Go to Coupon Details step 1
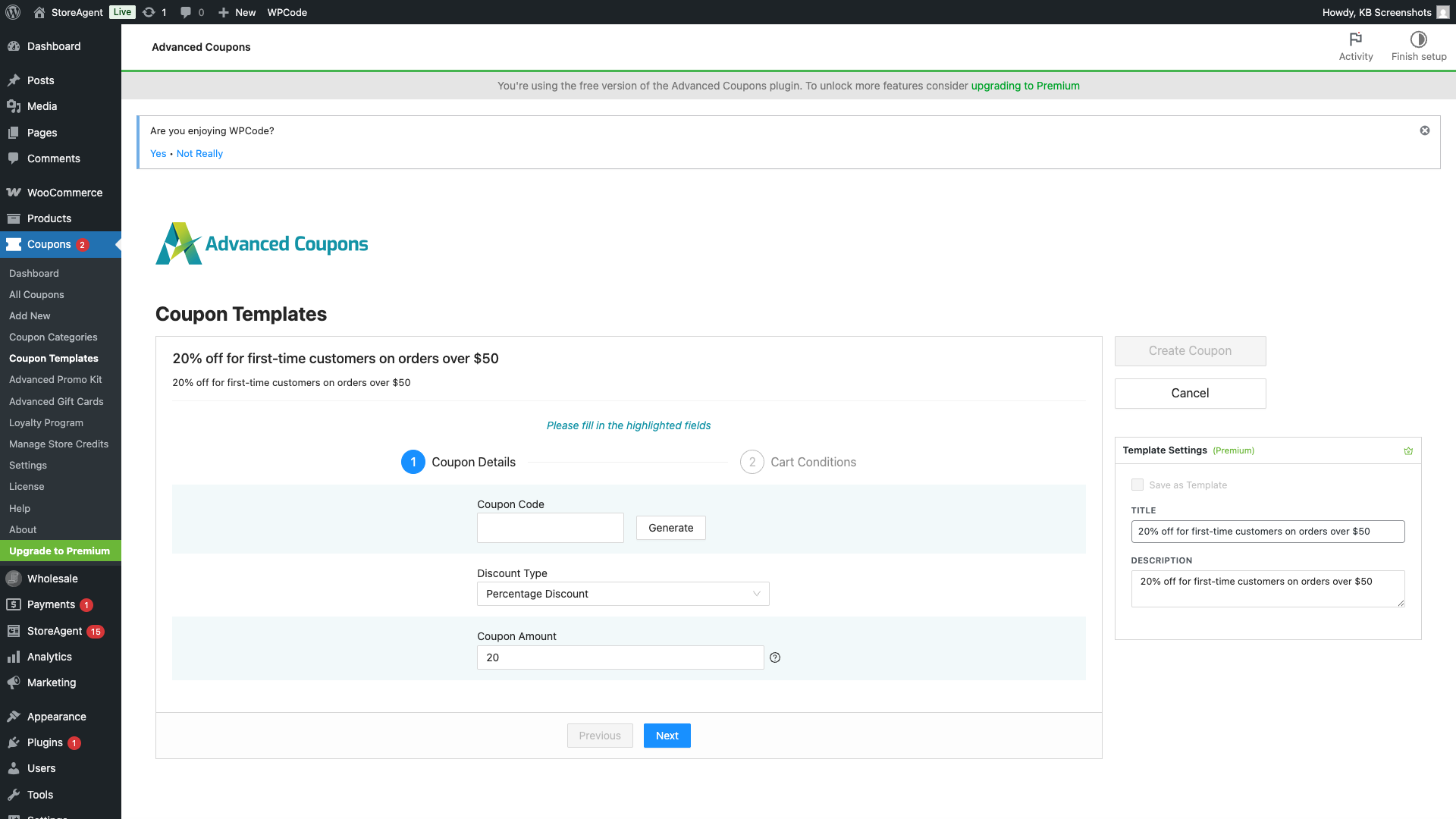 click(458, 462)
